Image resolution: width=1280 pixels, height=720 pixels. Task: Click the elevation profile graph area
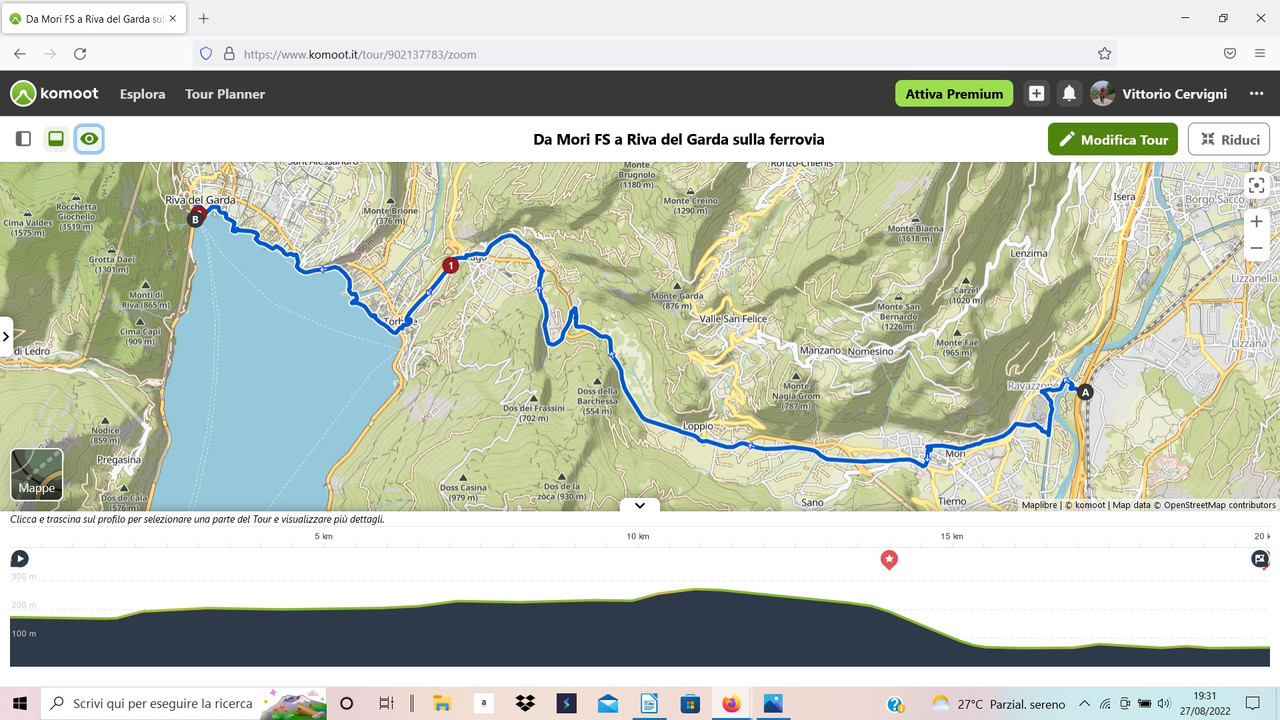click(640, 625)
